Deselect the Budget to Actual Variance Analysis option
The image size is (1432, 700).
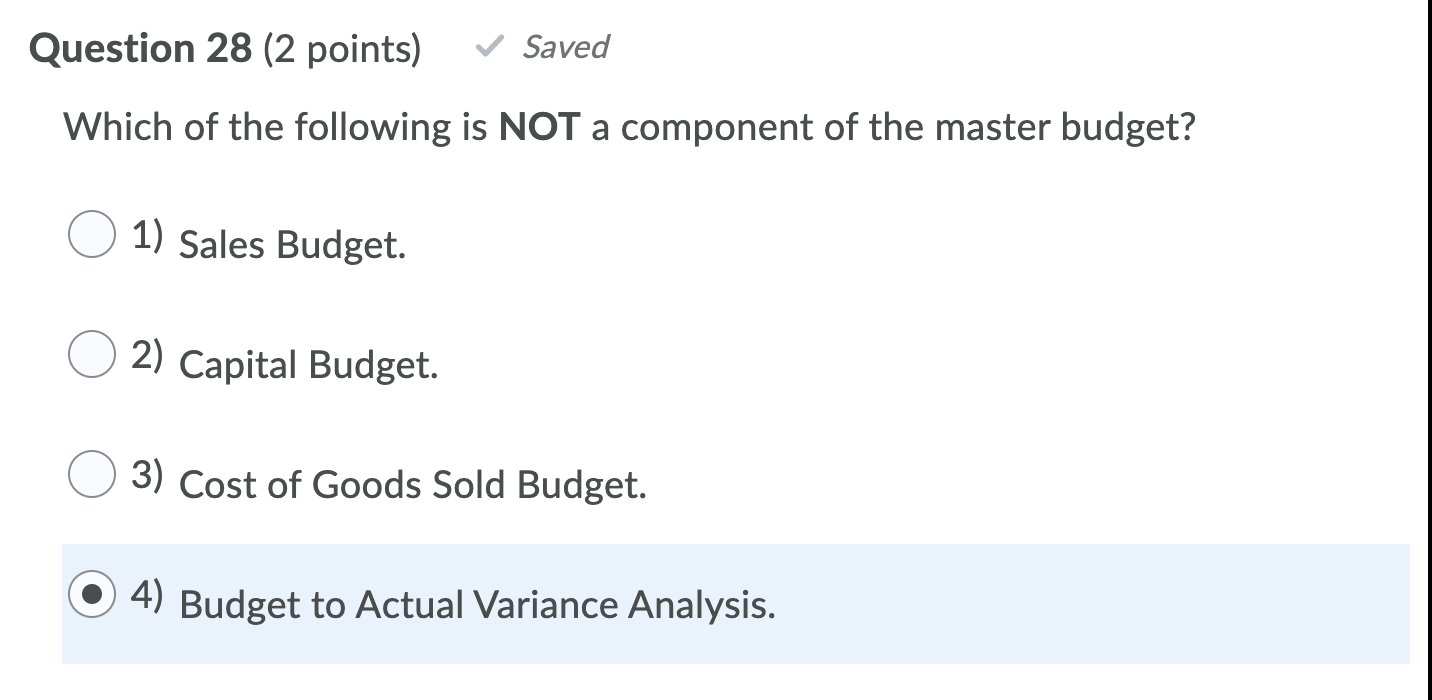coord(91,594)
